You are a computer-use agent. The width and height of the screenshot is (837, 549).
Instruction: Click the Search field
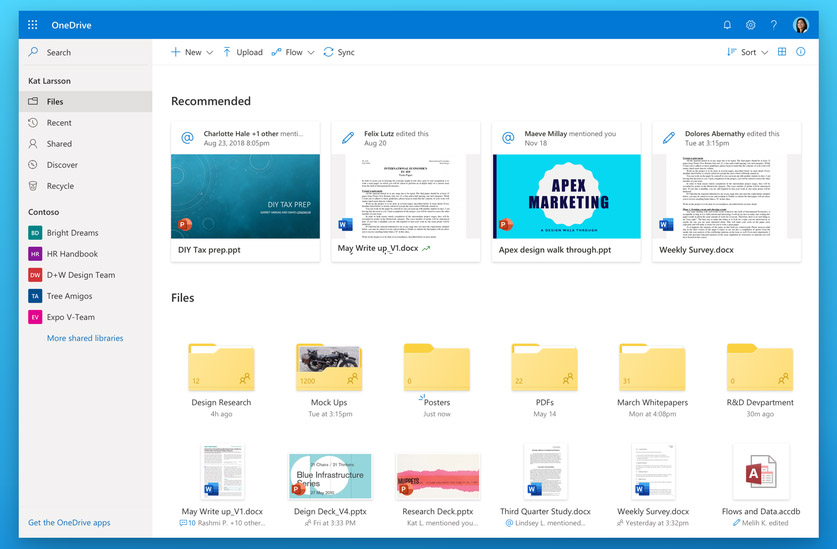(x=85, y=52)
